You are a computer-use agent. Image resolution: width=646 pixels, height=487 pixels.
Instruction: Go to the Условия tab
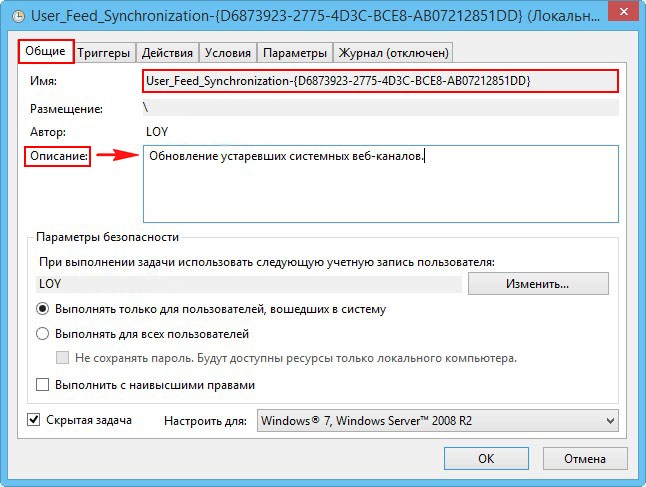click(x=229, y=53)
